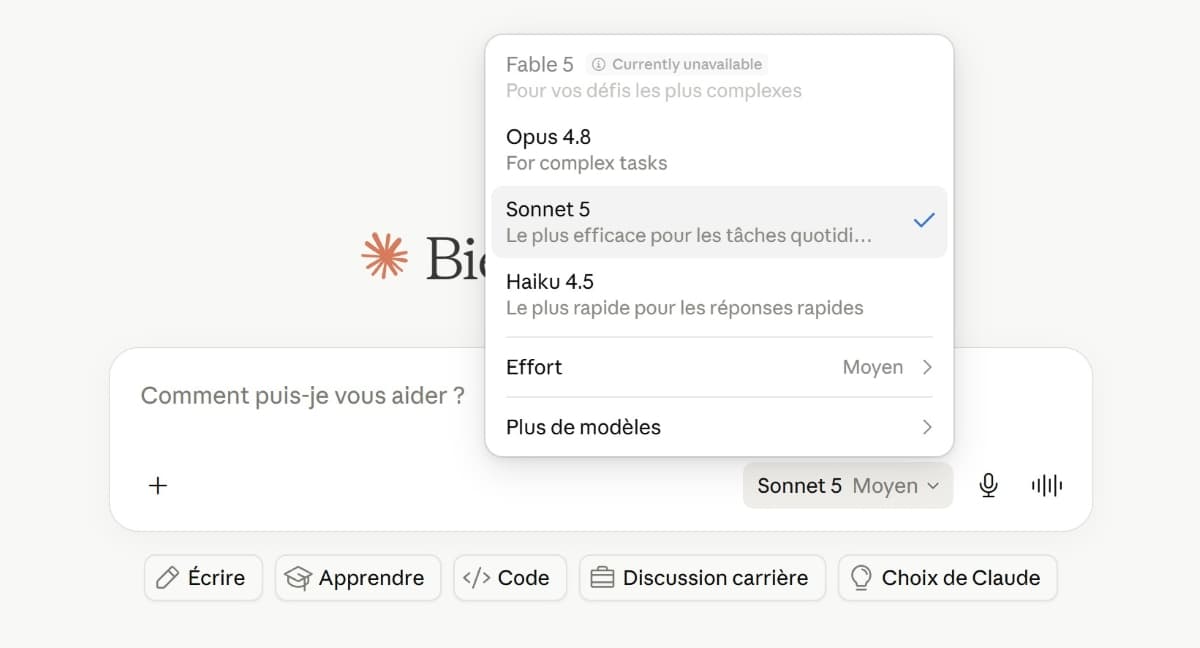Screen dimensions: 1200x648
Task: Focus the Comment puis-je vous aider input
Action: pyautogui.click(x=302, y=396)
